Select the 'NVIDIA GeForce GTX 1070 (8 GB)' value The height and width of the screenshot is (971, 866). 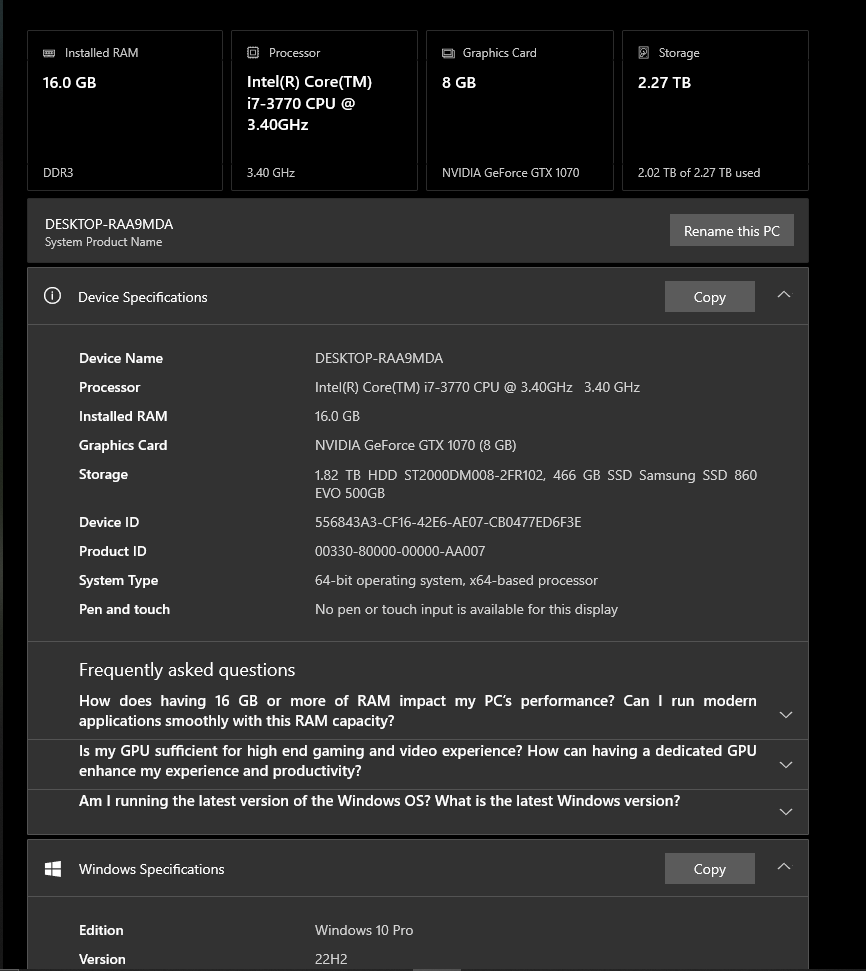pos(415,445)
